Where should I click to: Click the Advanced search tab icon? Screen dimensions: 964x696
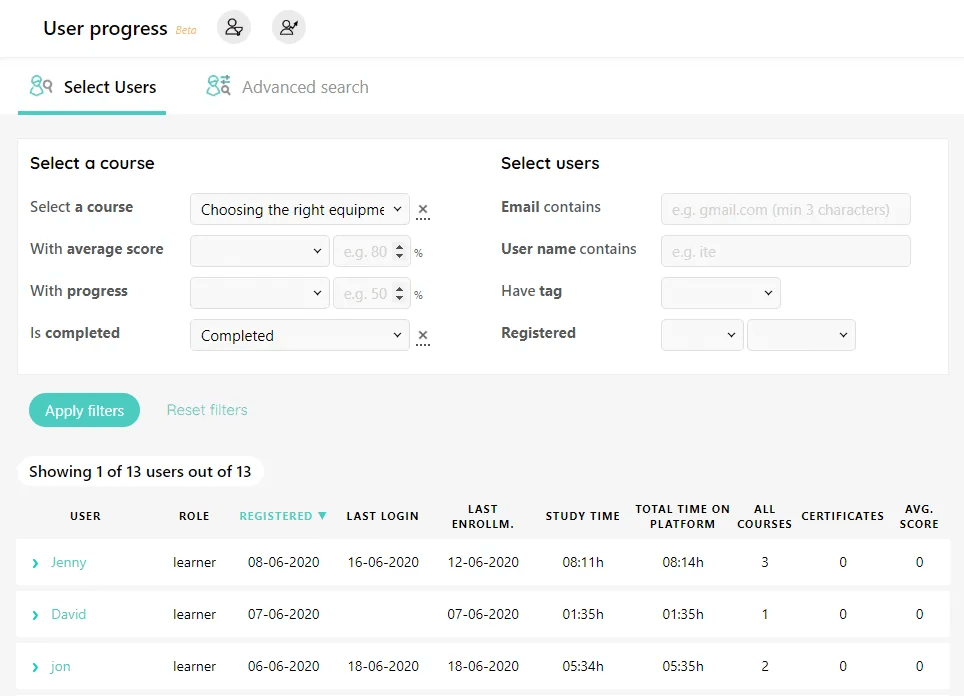pos(218,86)
